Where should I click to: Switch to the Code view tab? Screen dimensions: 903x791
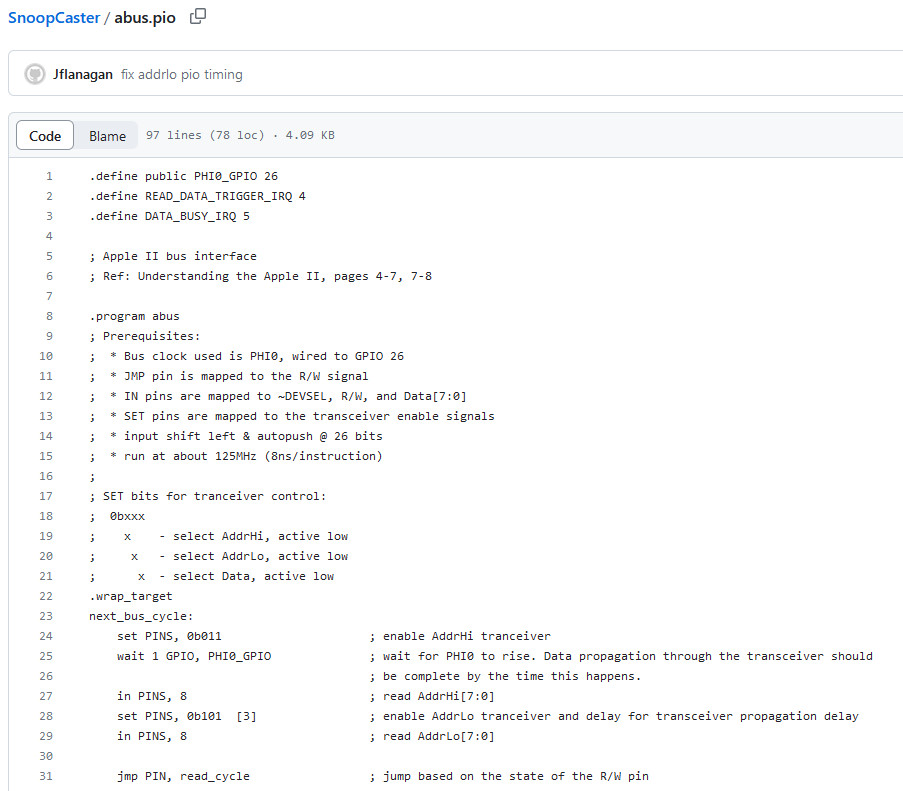click(45, 135)
